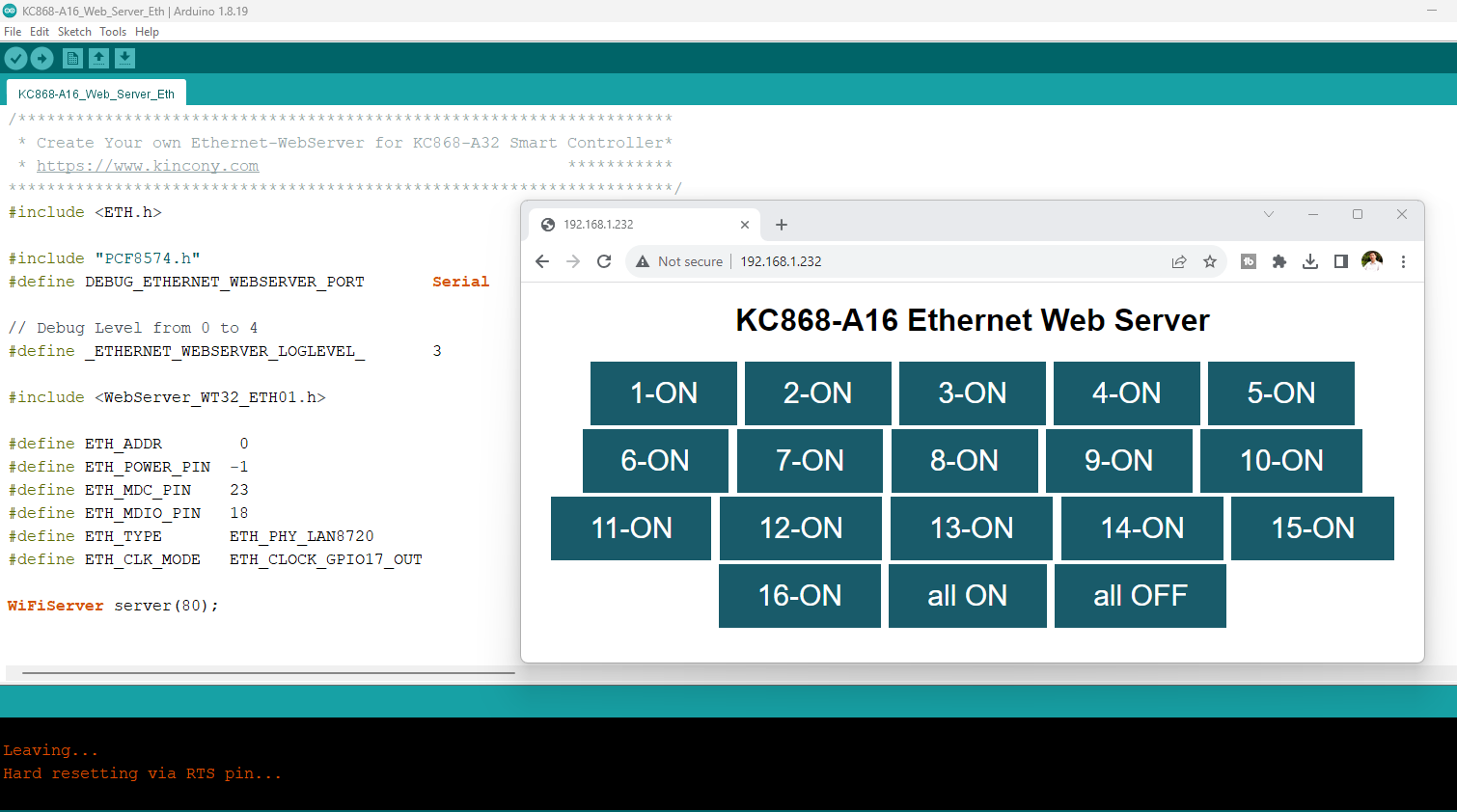
Task: Open the kincony.com link in code
Action: (x=148, y=166)
